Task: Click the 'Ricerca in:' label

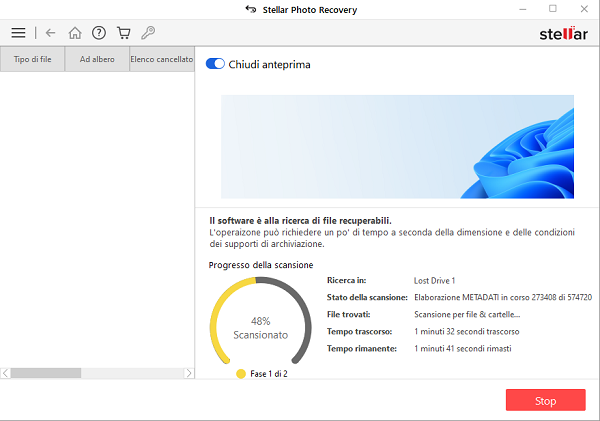Action: pyautogui.click(x=346, y=281)
